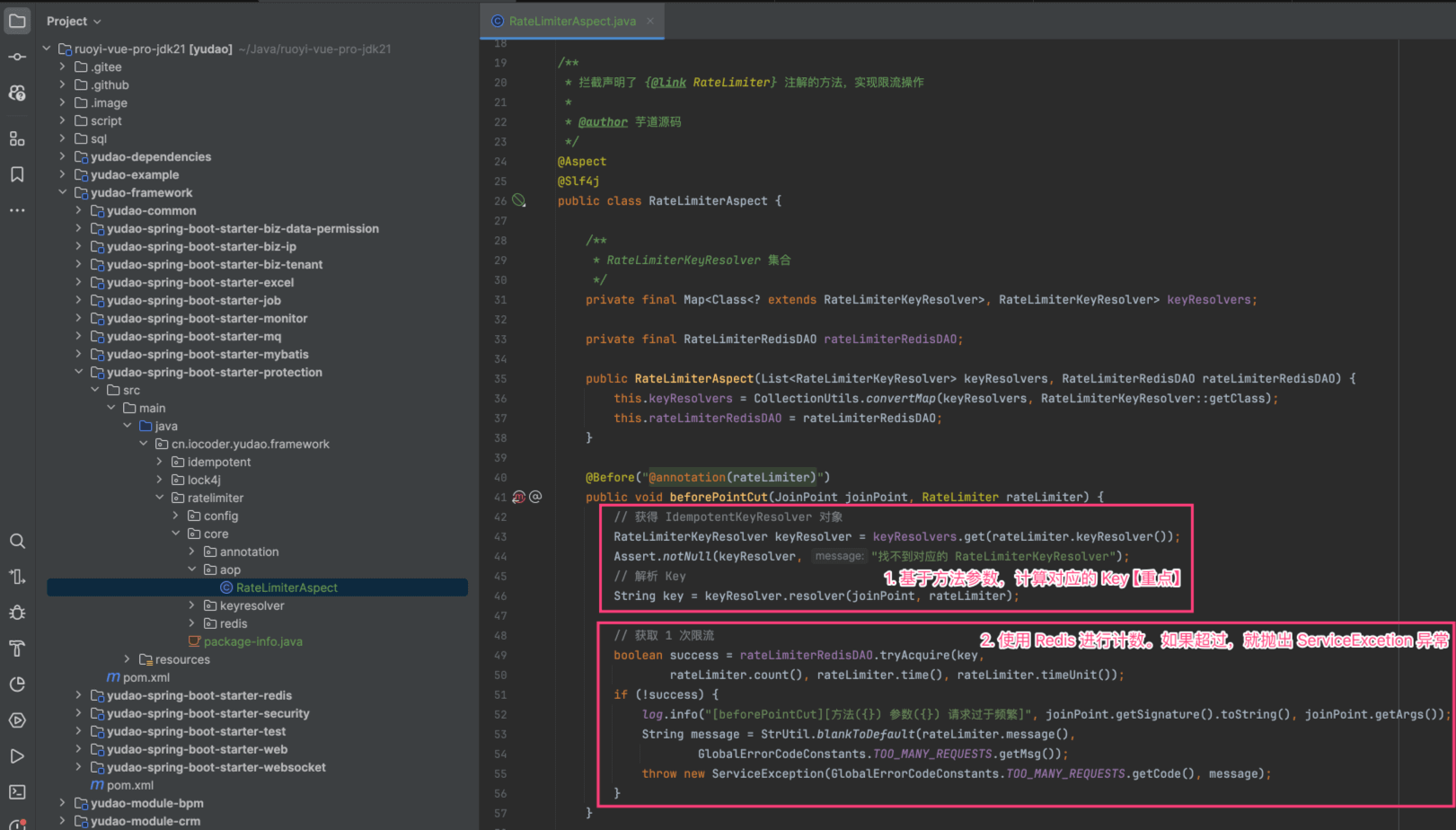
Task: Click the Run play icon in sidebar
Action: click(17, 756)
